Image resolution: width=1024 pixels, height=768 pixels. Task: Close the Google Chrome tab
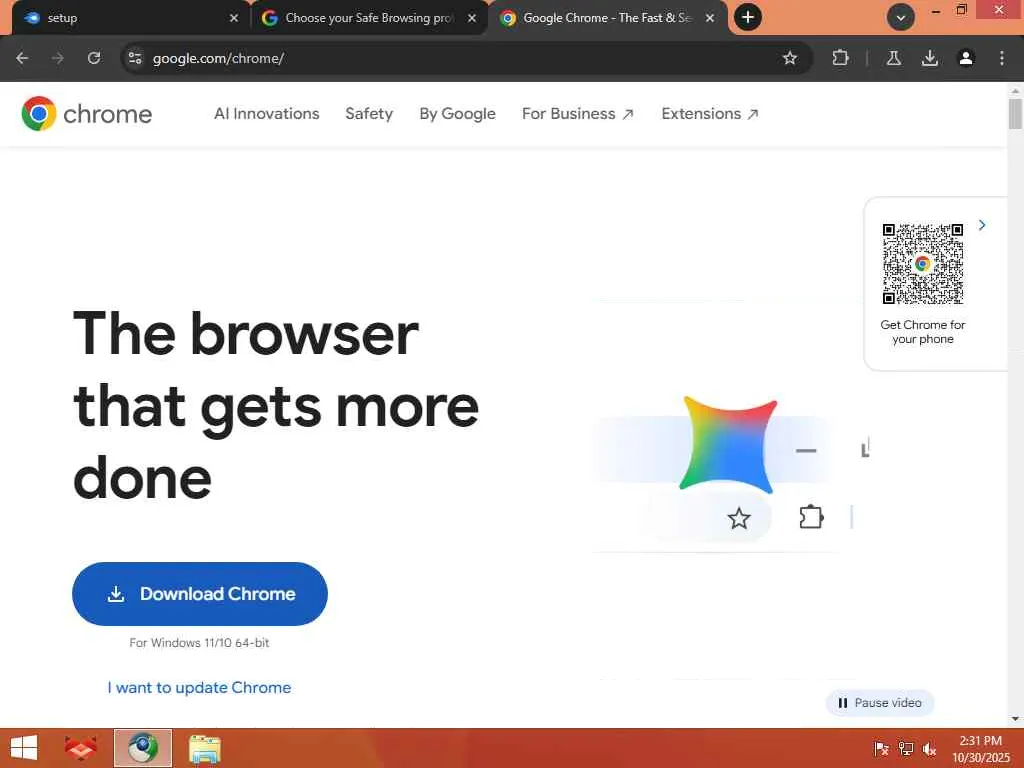pyautogui.click(x=710, y=18)
